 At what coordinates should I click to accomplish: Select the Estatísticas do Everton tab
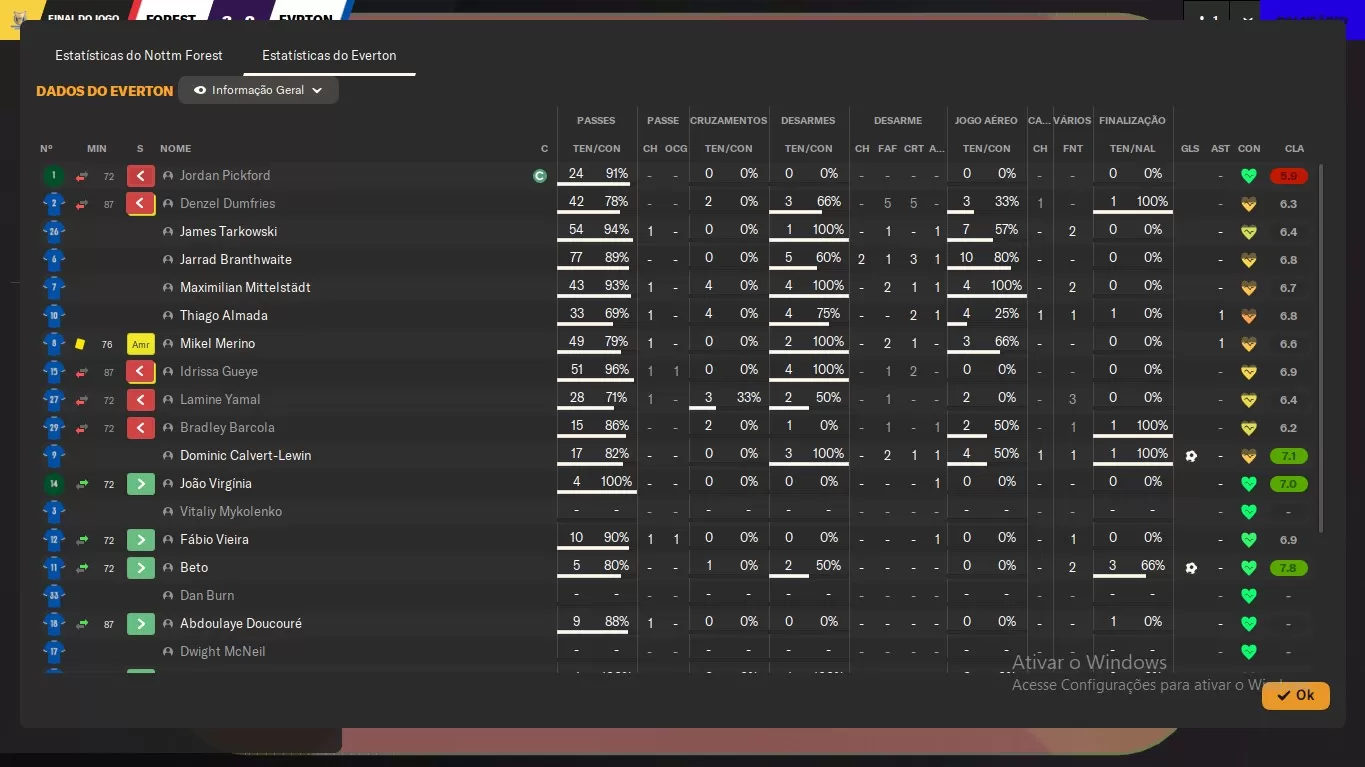(x=329, y=56)
